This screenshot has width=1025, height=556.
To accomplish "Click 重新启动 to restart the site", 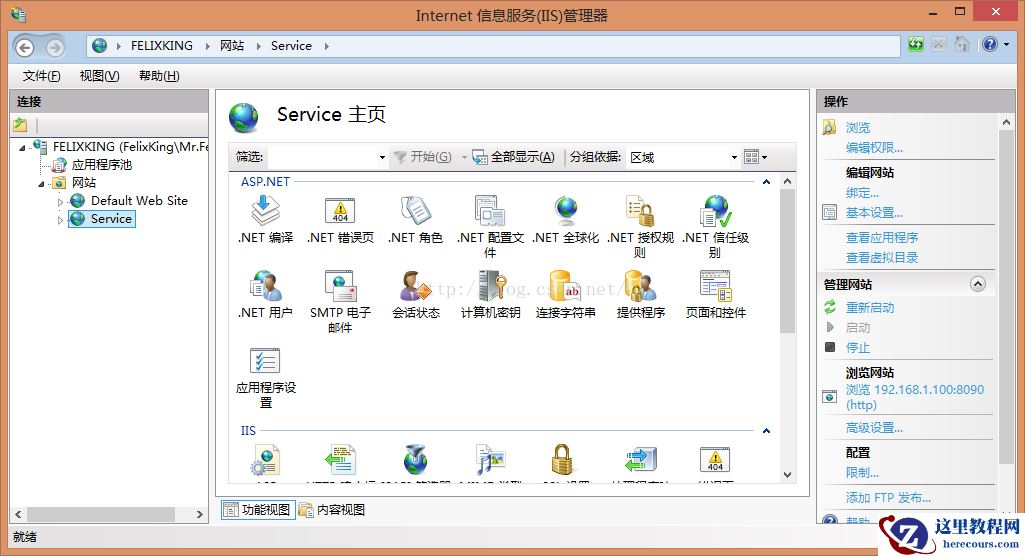I will [x=869, y=308].
